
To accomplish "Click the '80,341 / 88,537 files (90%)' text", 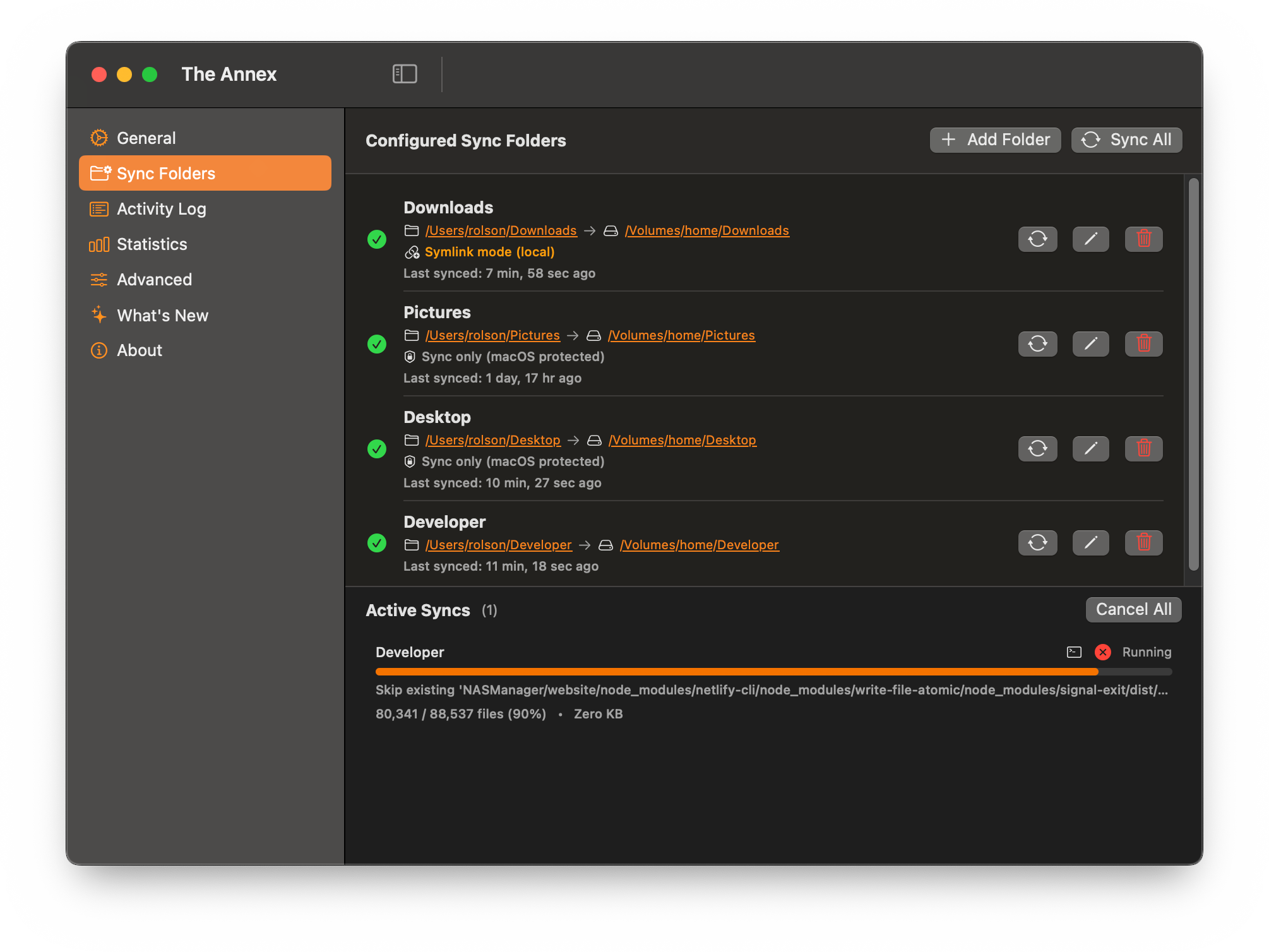I will tap(461, 714).
